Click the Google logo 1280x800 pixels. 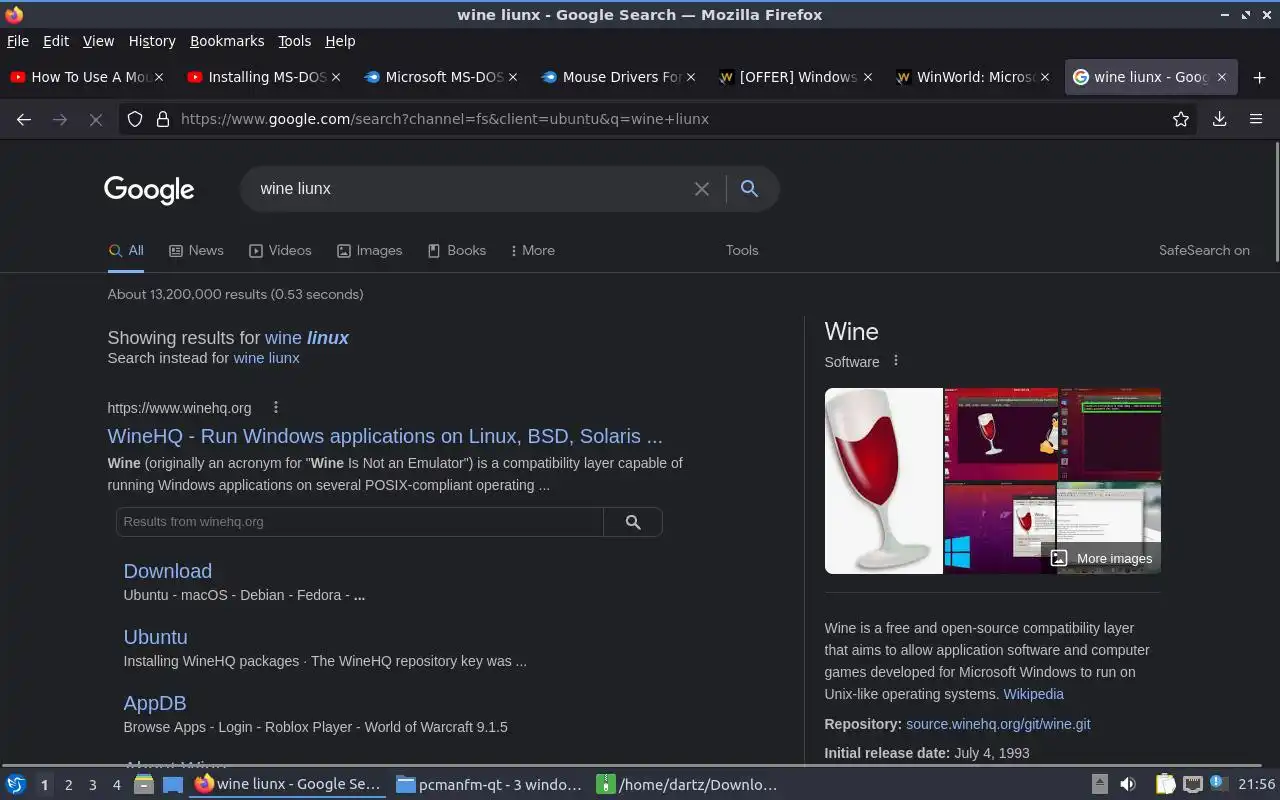149,189
